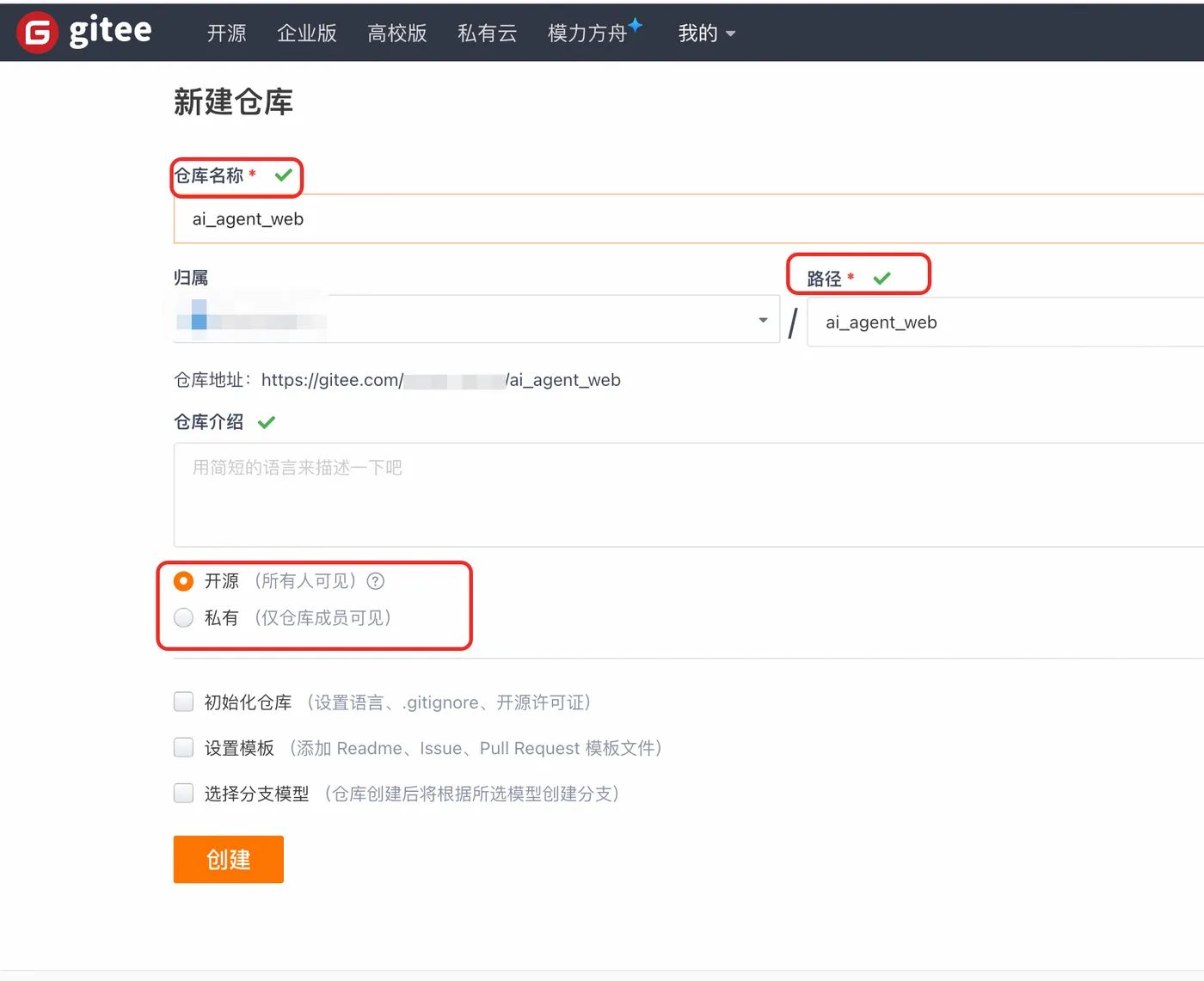Enable the 选择分支模型 checkbox
1204x981 pixels.
183,793
